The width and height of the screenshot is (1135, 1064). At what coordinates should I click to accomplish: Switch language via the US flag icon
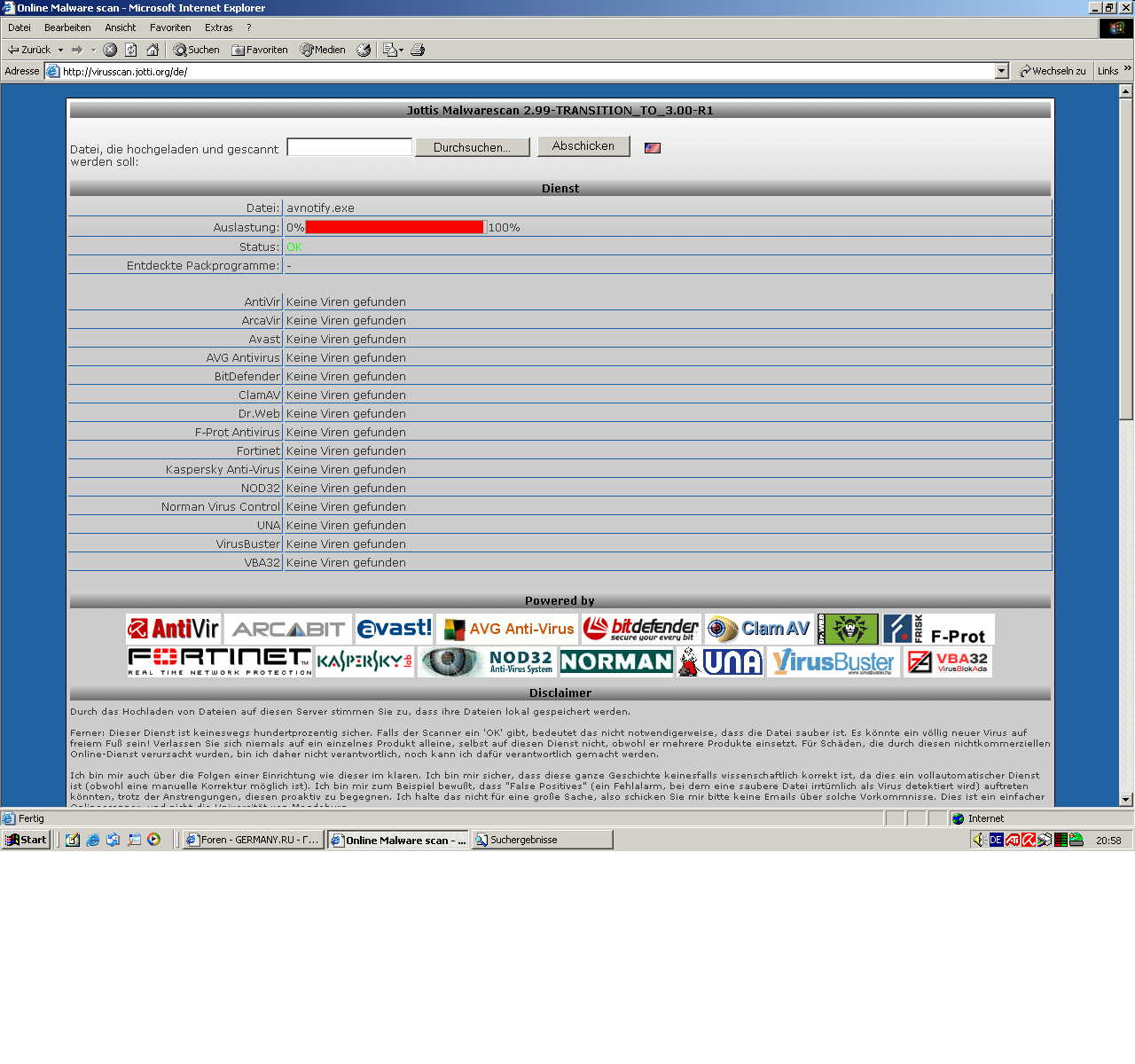click(x=653, y=148)
